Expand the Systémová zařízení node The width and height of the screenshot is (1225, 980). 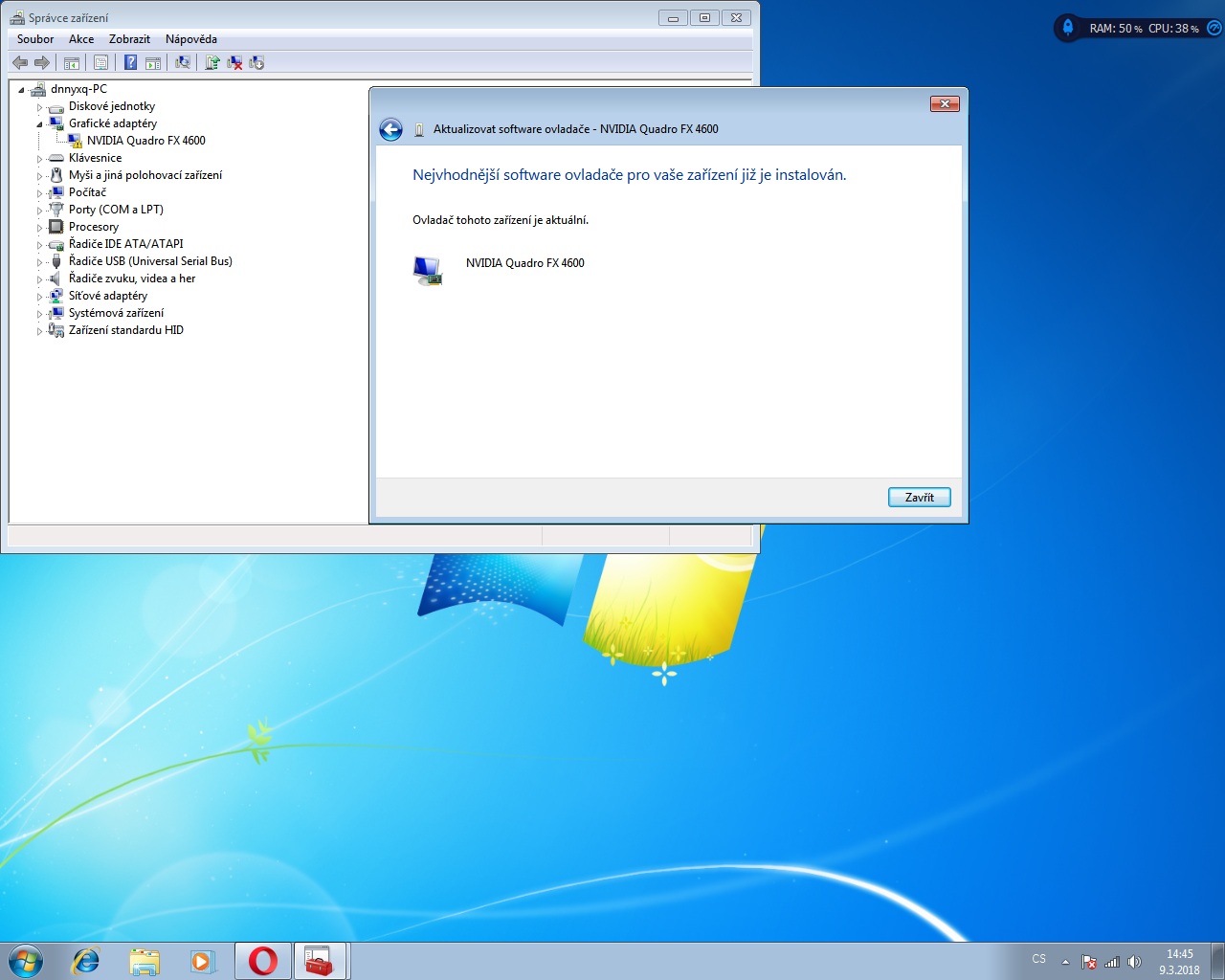(39, 314)
